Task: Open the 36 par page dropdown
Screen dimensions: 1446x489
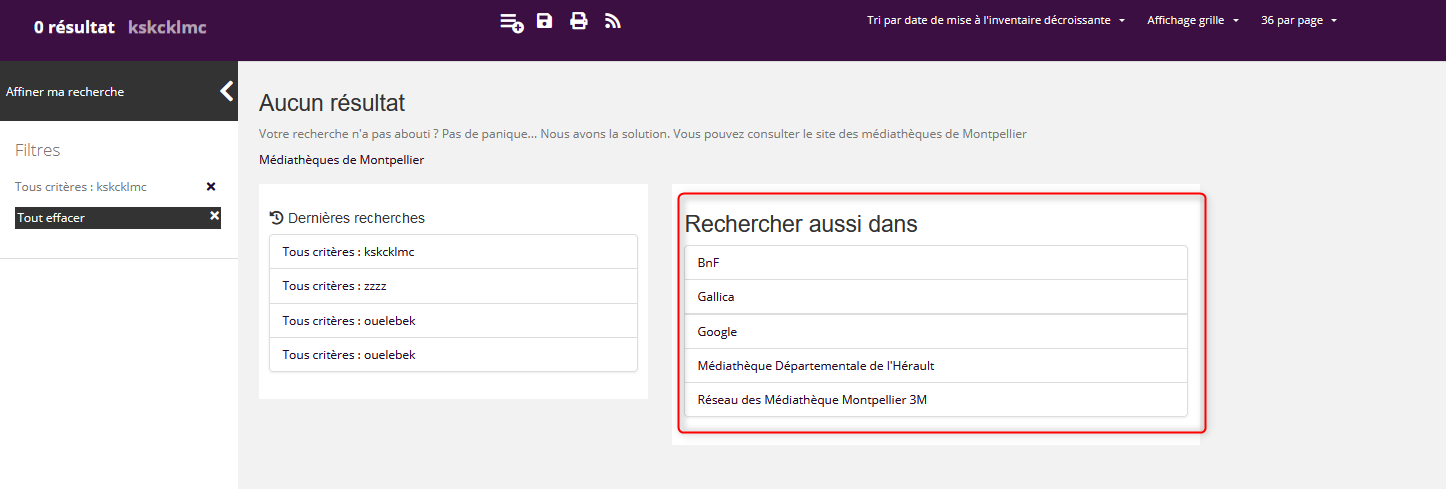Action: tap(1298, 20)
